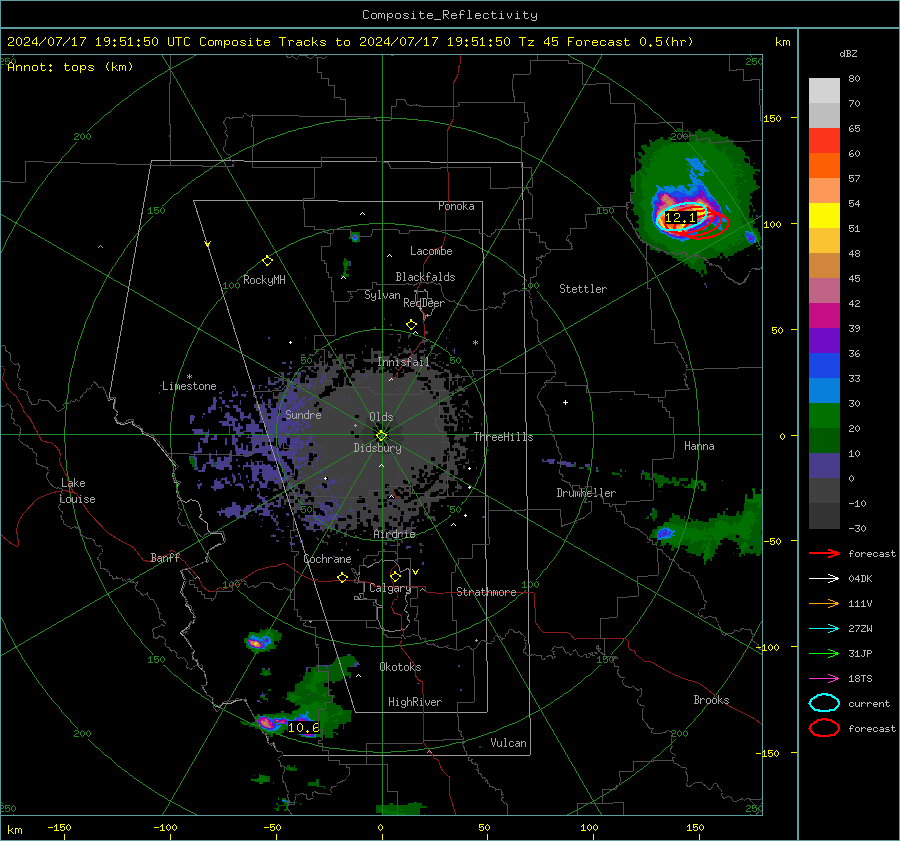
Task: Click the yellow diamond marker near RedDeer
Action: (x=411, y=325)
